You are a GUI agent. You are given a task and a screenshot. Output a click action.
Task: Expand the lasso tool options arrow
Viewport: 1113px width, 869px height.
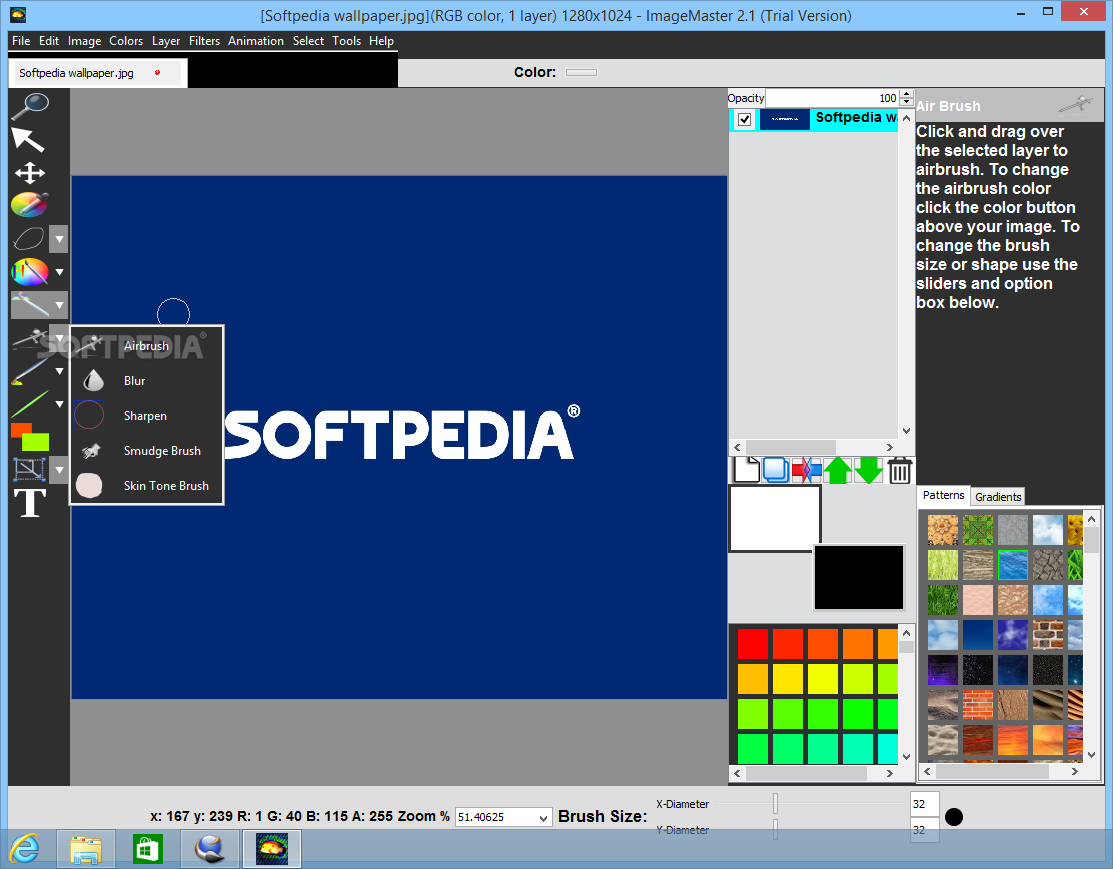[x=60, y=239]
